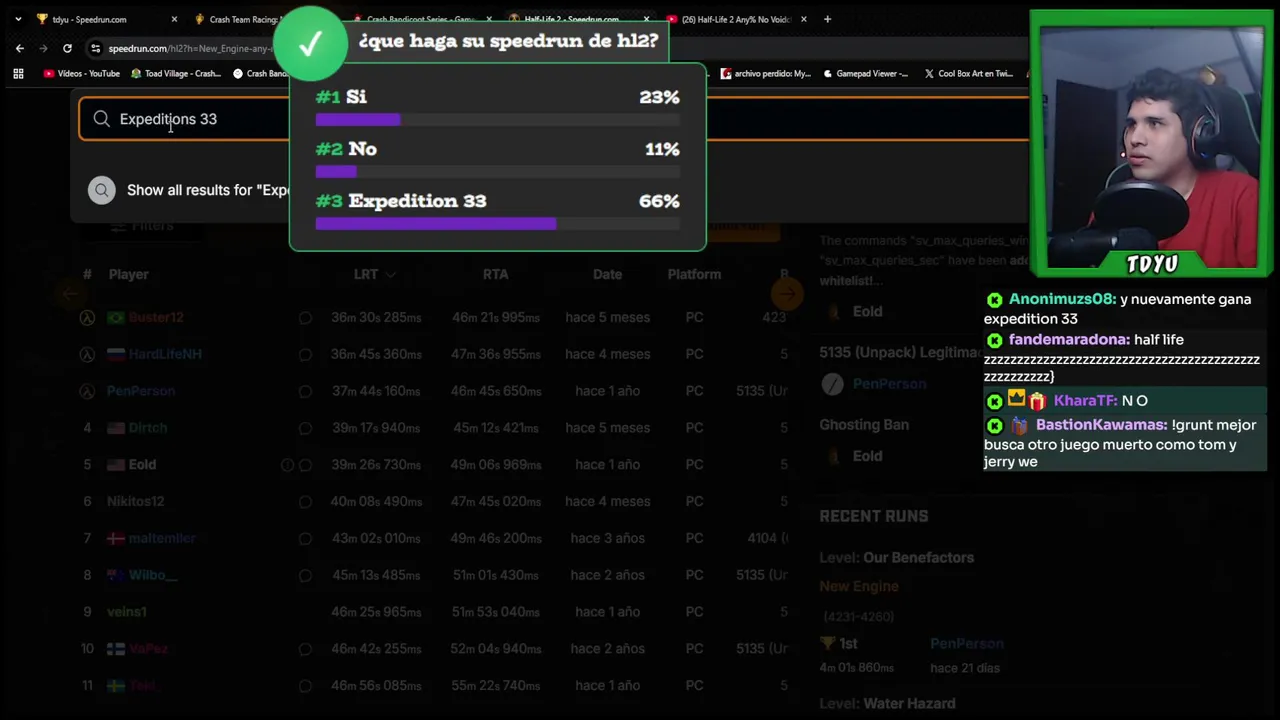Image resolution: width=1280 pixels, height=720 pixels.
Task: Click the magnifier icon inside the search field
Action: point(101,119)
